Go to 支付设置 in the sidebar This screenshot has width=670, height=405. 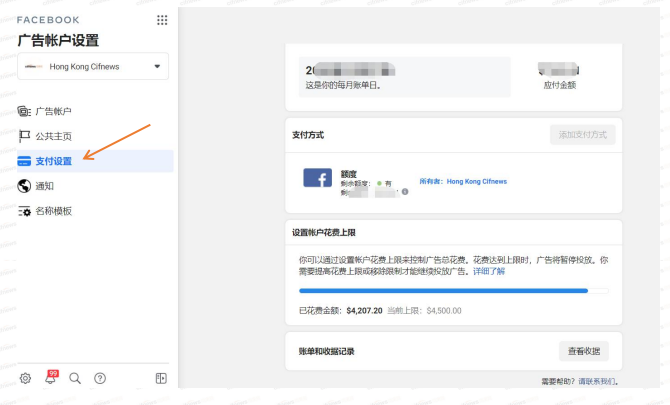click(x=53, y=161)
